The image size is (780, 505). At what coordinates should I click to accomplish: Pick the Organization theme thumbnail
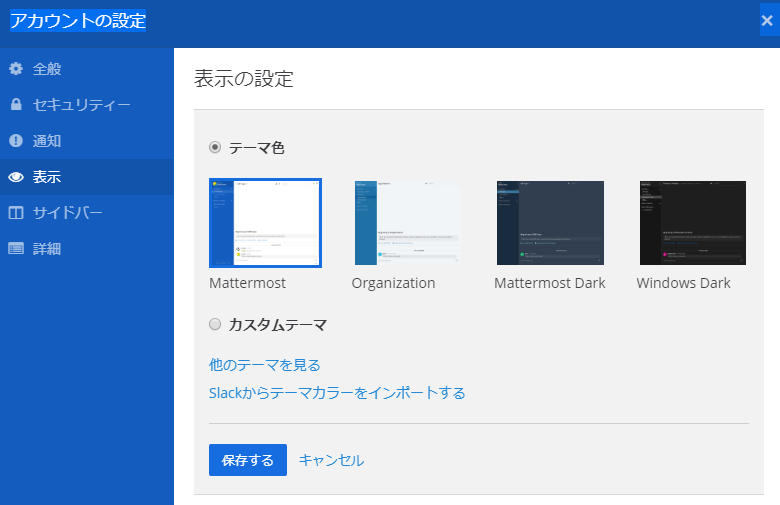click(407, 222)
